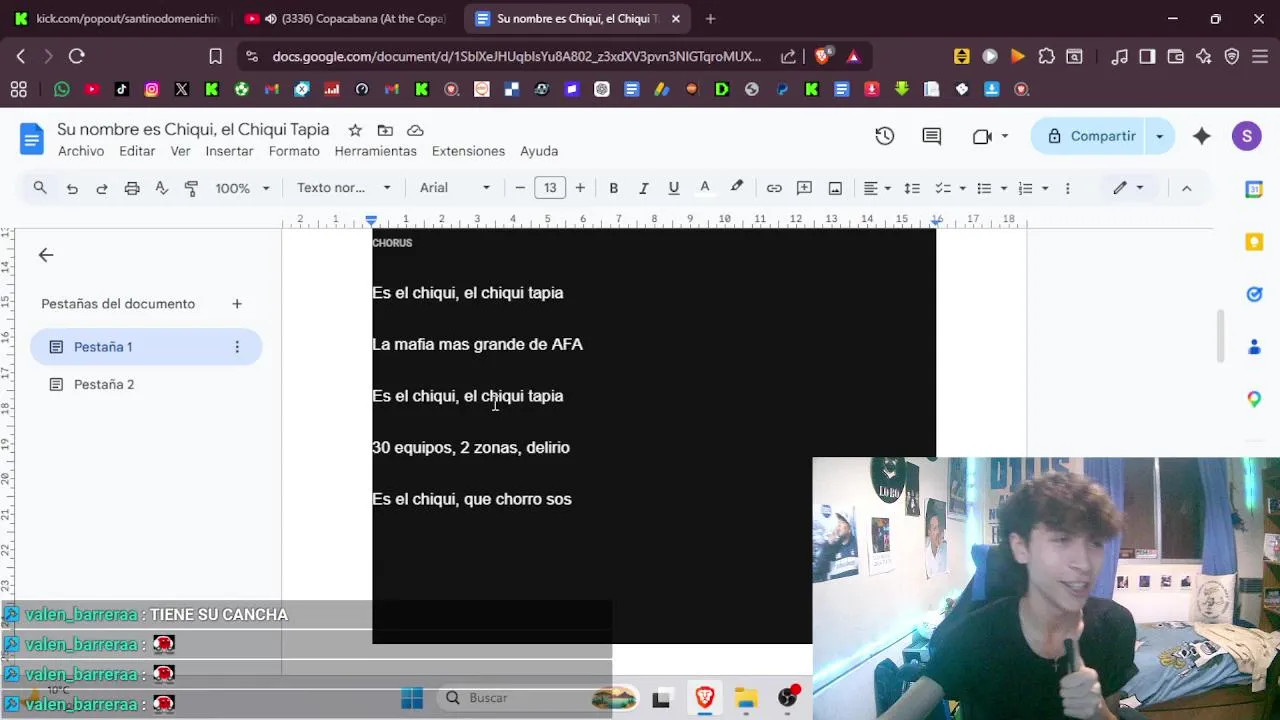Open the Herramientas menu
The image size is (1280, 720).
pyautogui.click(x=375, y=151)
